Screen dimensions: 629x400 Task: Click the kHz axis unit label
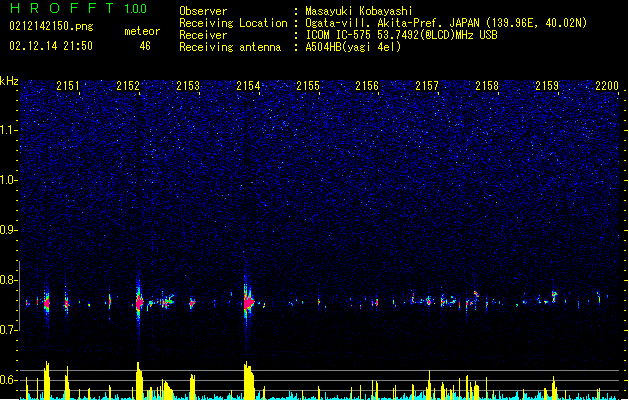click(x=9, y=81)
